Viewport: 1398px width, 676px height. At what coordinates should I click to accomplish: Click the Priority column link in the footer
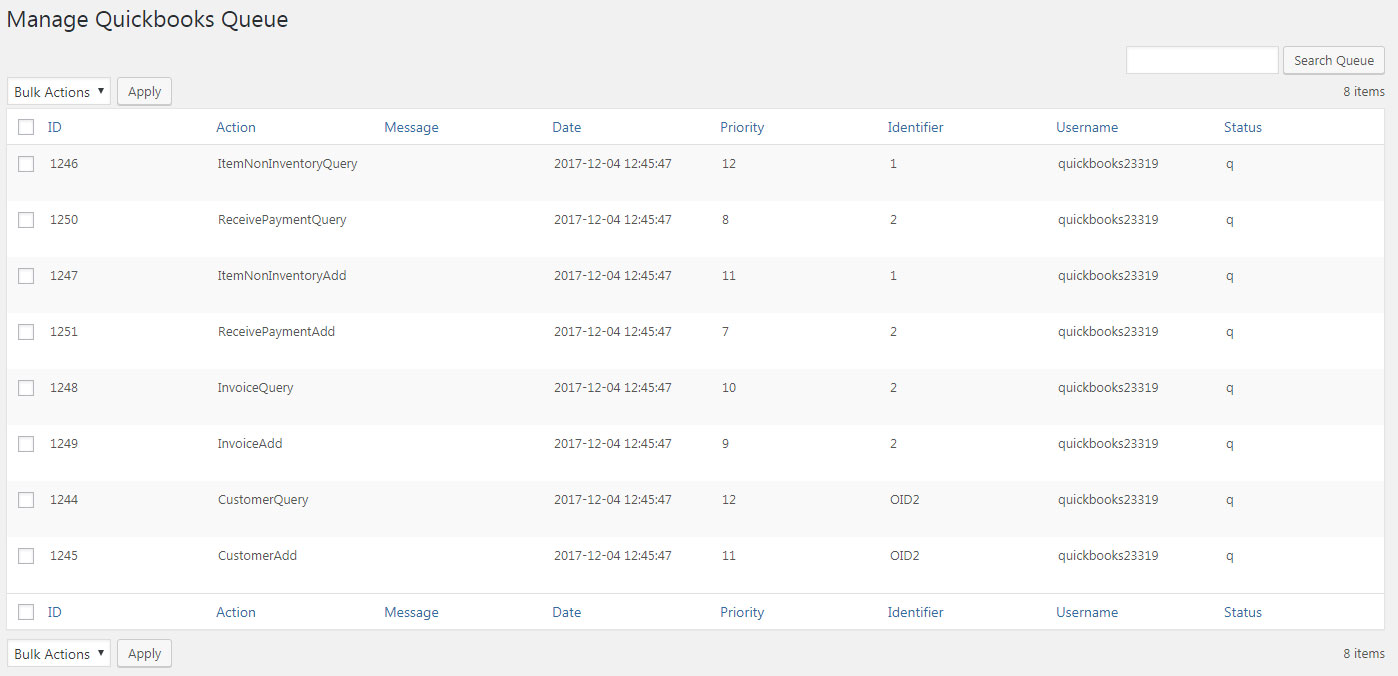tap(742, 612)
